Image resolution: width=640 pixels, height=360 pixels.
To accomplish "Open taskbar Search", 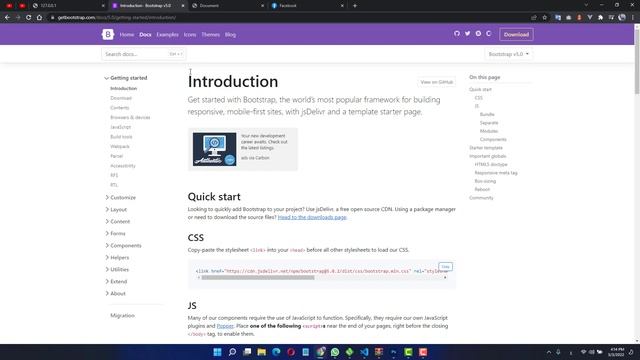I will point(232,352).
